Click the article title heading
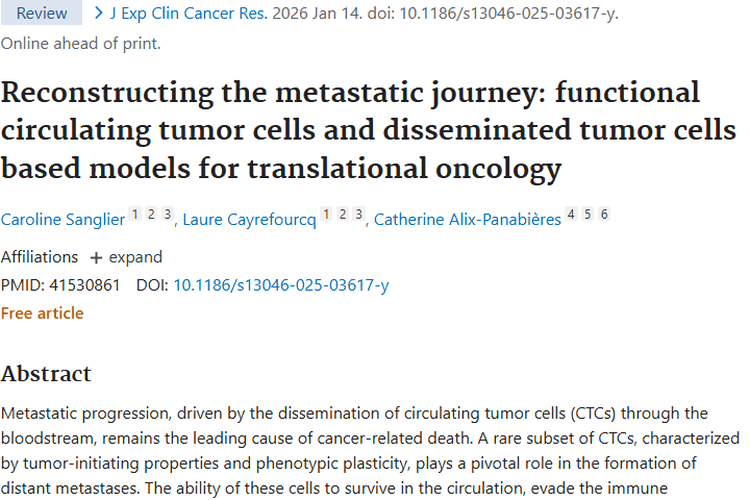 click(350, 131)
